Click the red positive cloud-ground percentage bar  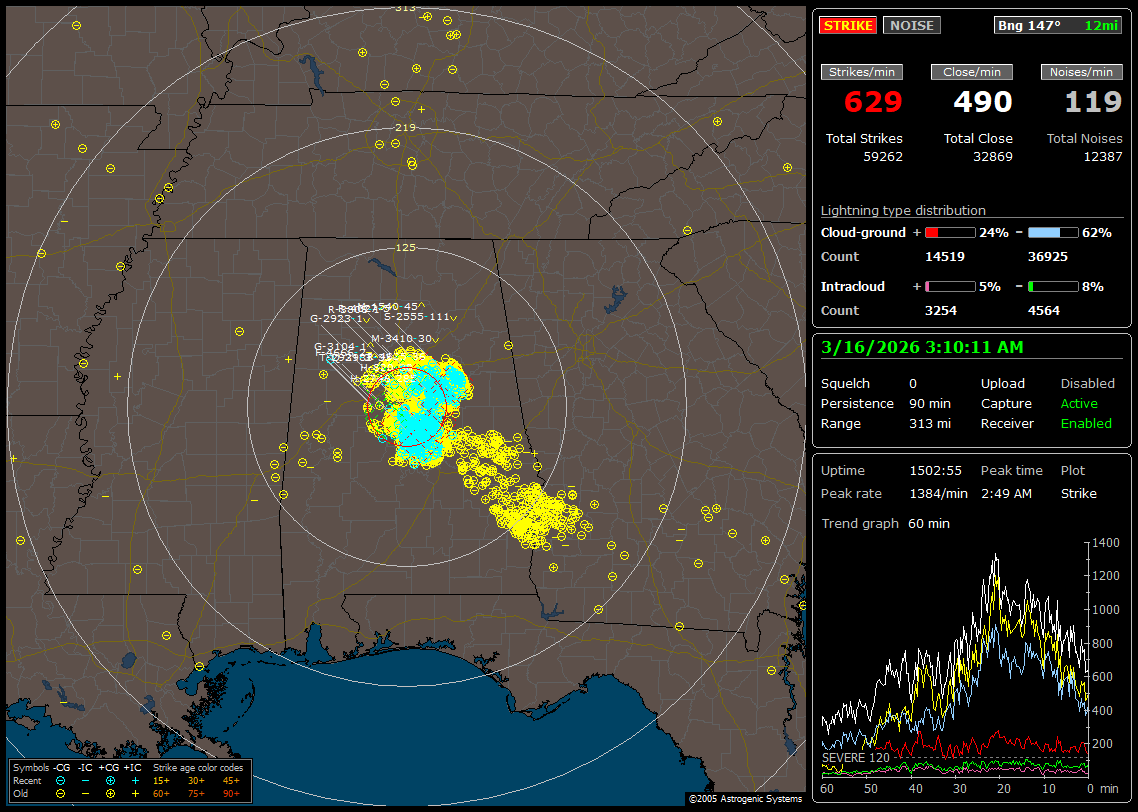pyautogui.click(x=949, y=232)
